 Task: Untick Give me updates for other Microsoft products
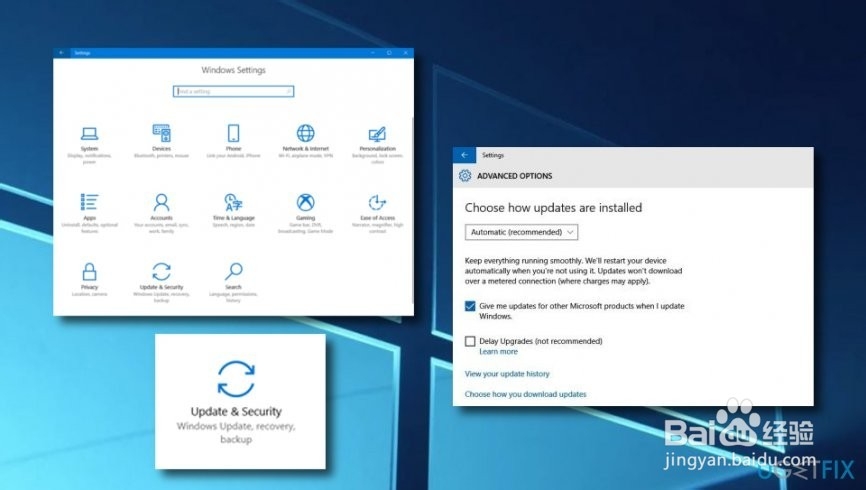point(470,306)
